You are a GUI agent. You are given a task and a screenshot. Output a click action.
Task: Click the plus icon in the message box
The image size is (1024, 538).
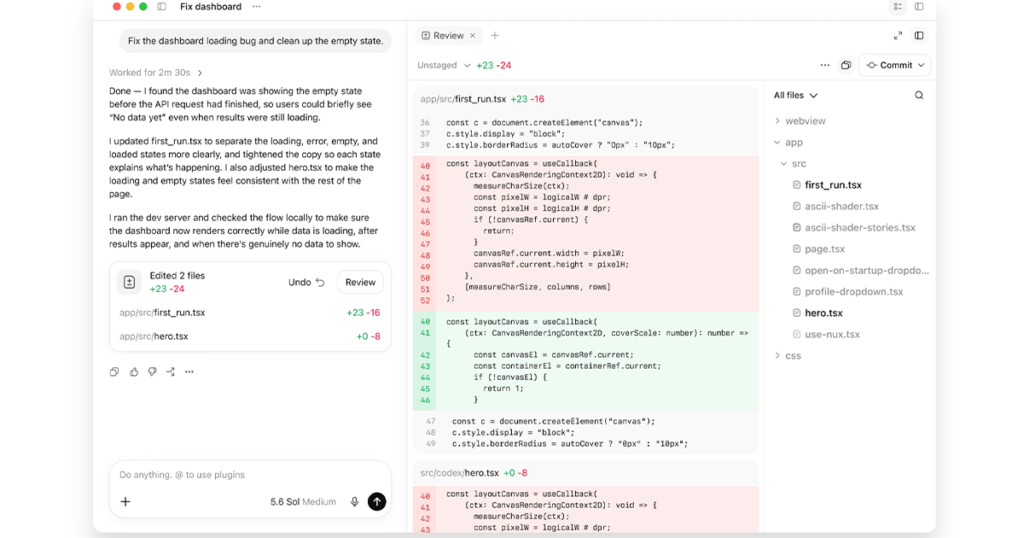click(x=125, y=501)
